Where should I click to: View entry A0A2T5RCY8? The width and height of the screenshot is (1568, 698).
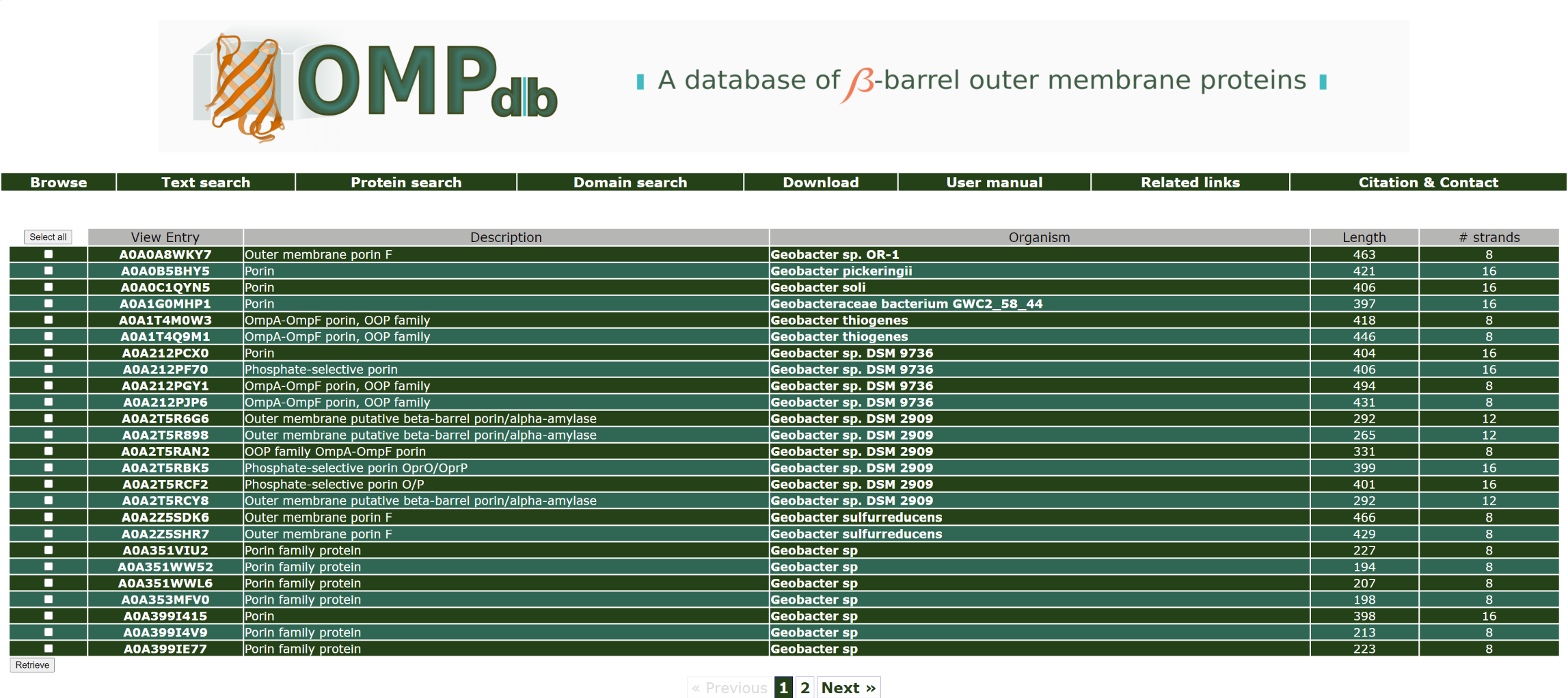coord(165,500)
